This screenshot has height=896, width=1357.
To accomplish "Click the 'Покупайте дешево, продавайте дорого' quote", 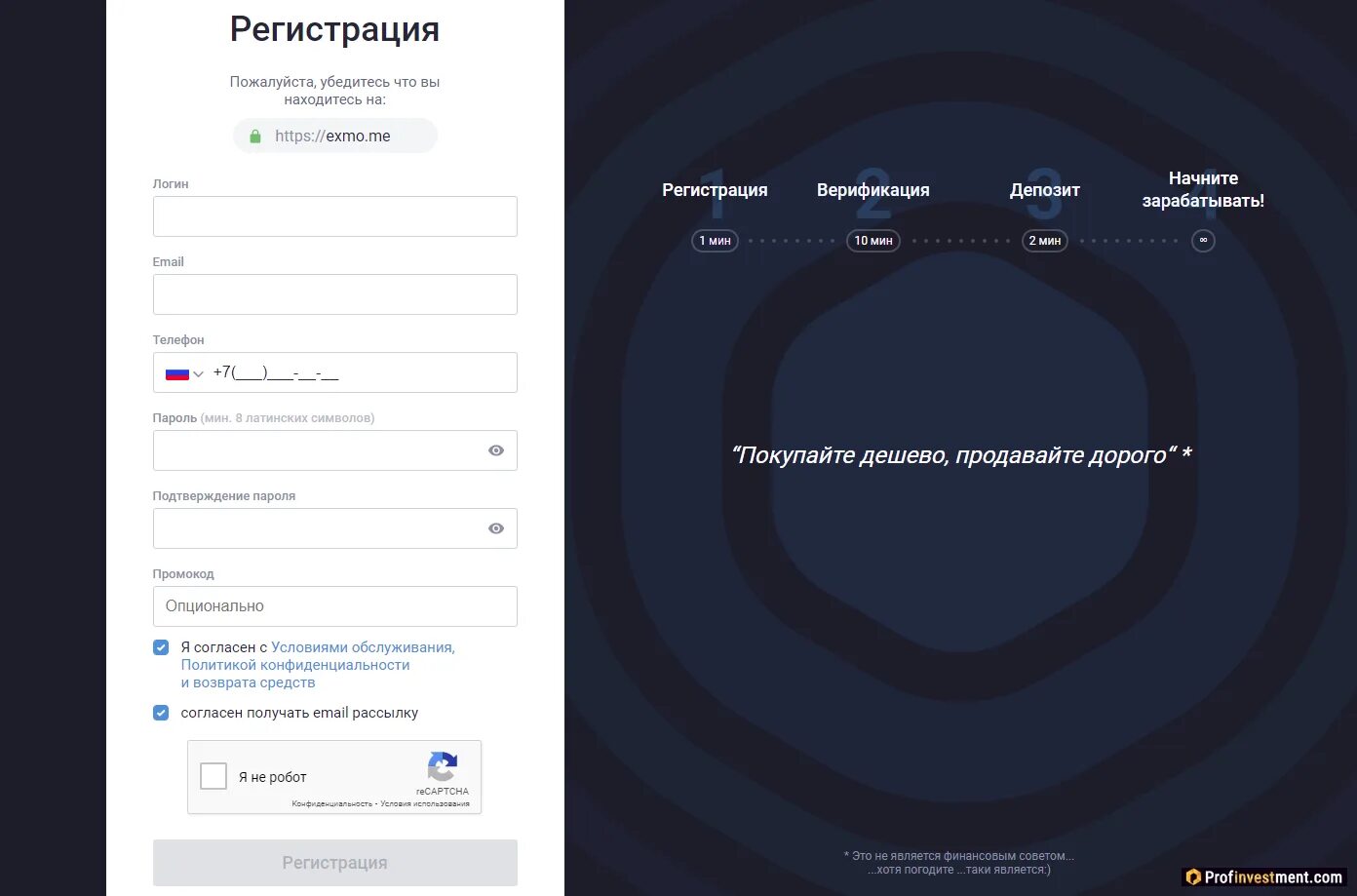I will 961,455.
